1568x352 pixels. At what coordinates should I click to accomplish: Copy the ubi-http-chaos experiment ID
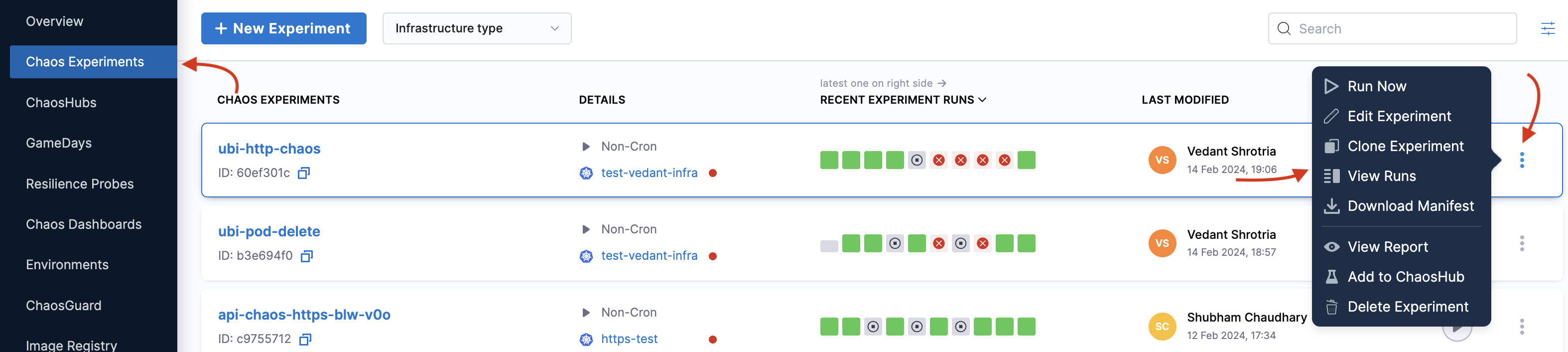click(304, 173)
